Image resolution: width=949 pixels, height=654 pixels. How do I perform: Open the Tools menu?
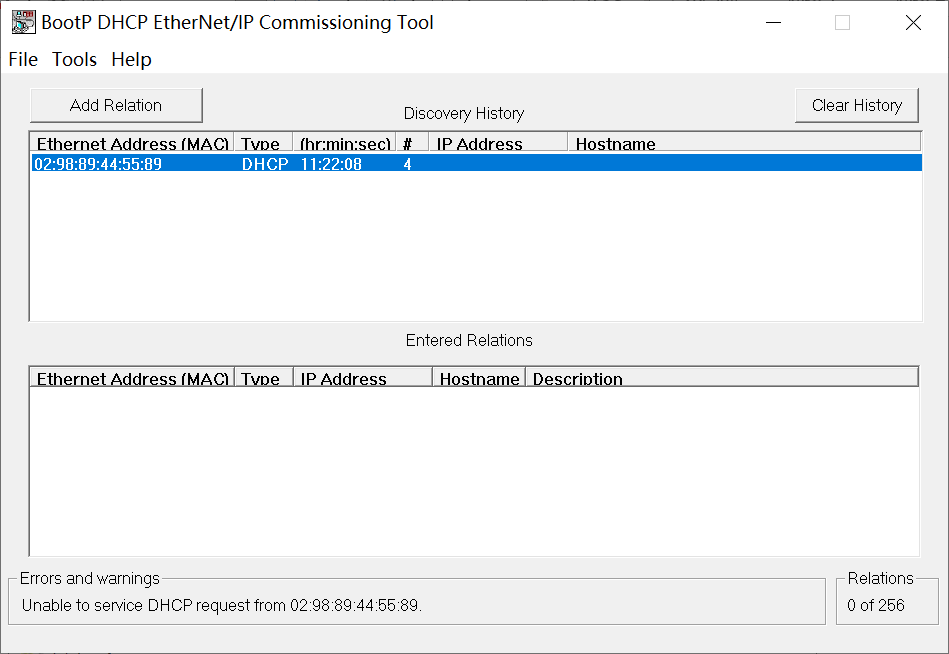[75, 60]
